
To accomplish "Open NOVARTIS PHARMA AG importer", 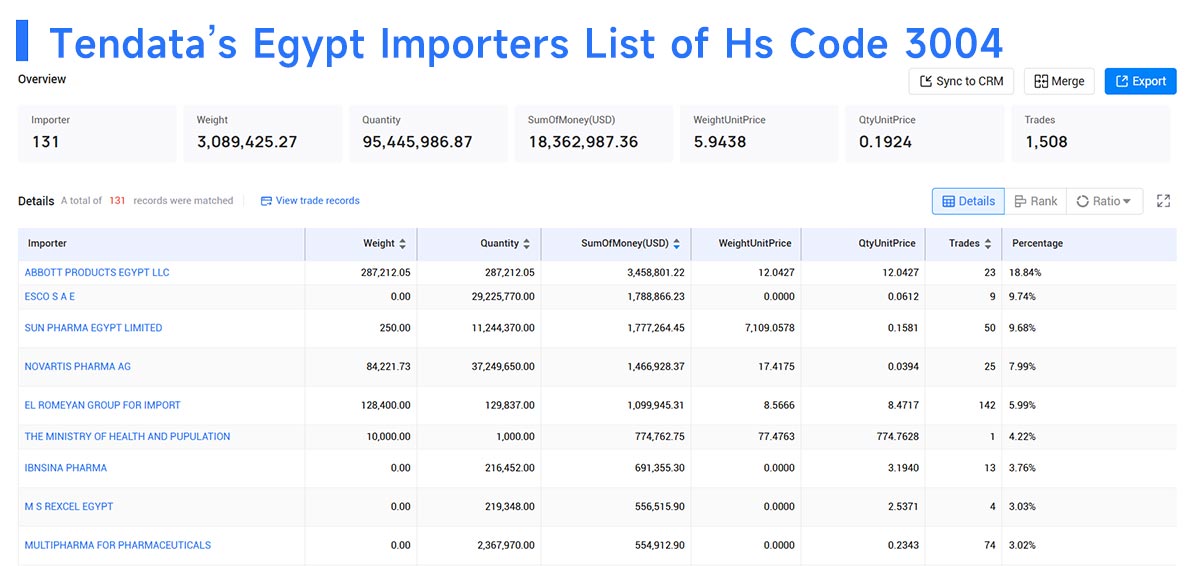I will (77, 366).
